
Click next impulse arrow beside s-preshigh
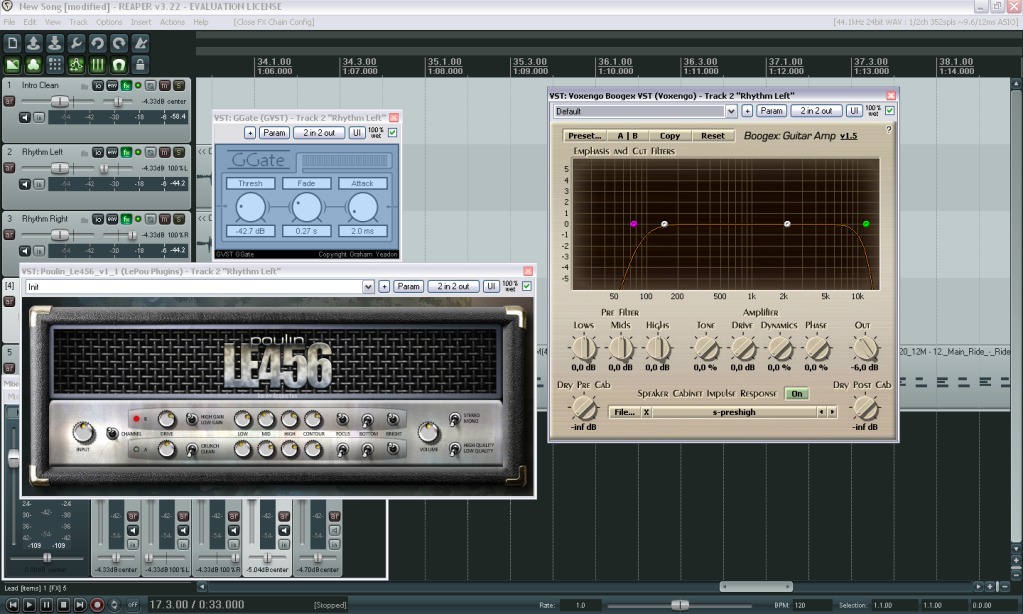coord(832,412)
